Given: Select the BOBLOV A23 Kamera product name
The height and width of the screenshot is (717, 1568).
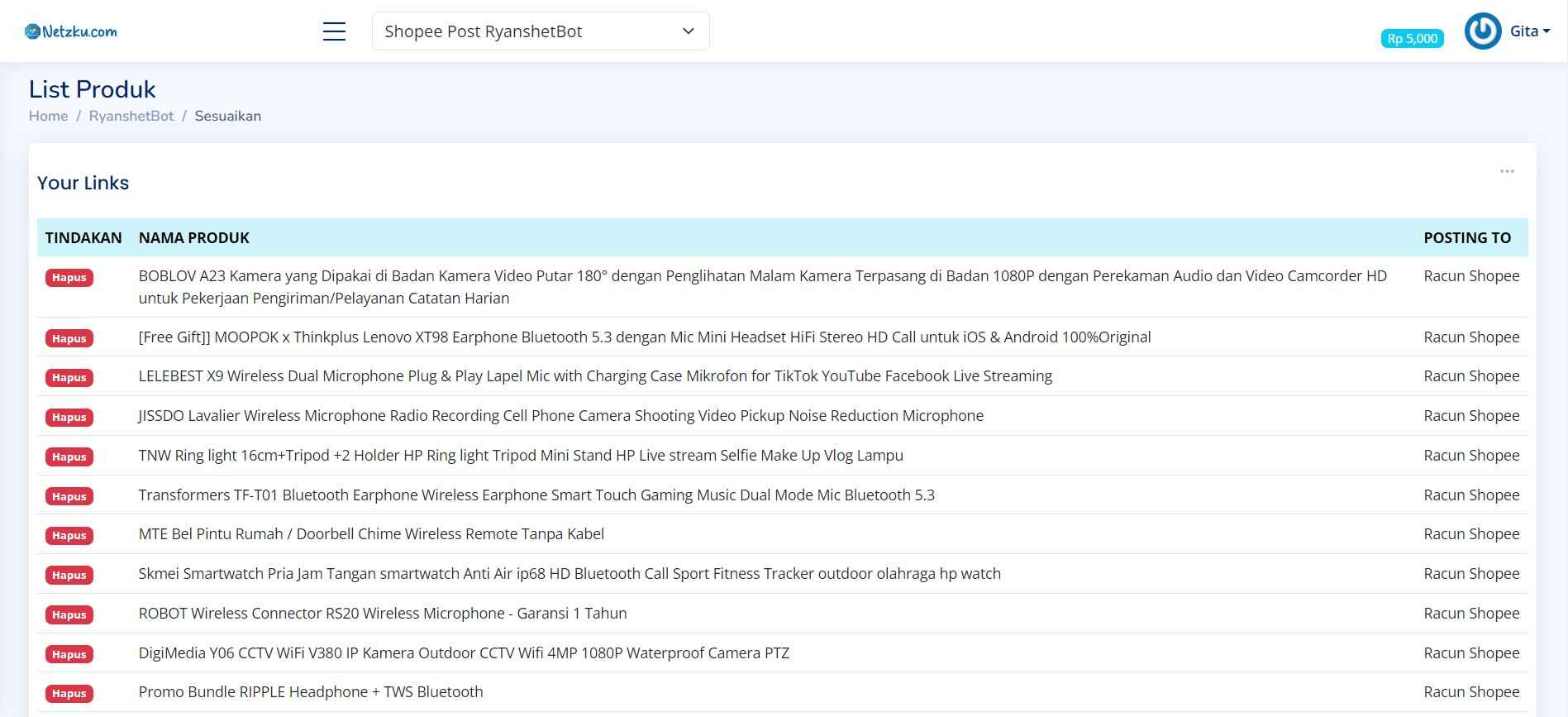Looking at the screenshot, I should tap(763, 287).
